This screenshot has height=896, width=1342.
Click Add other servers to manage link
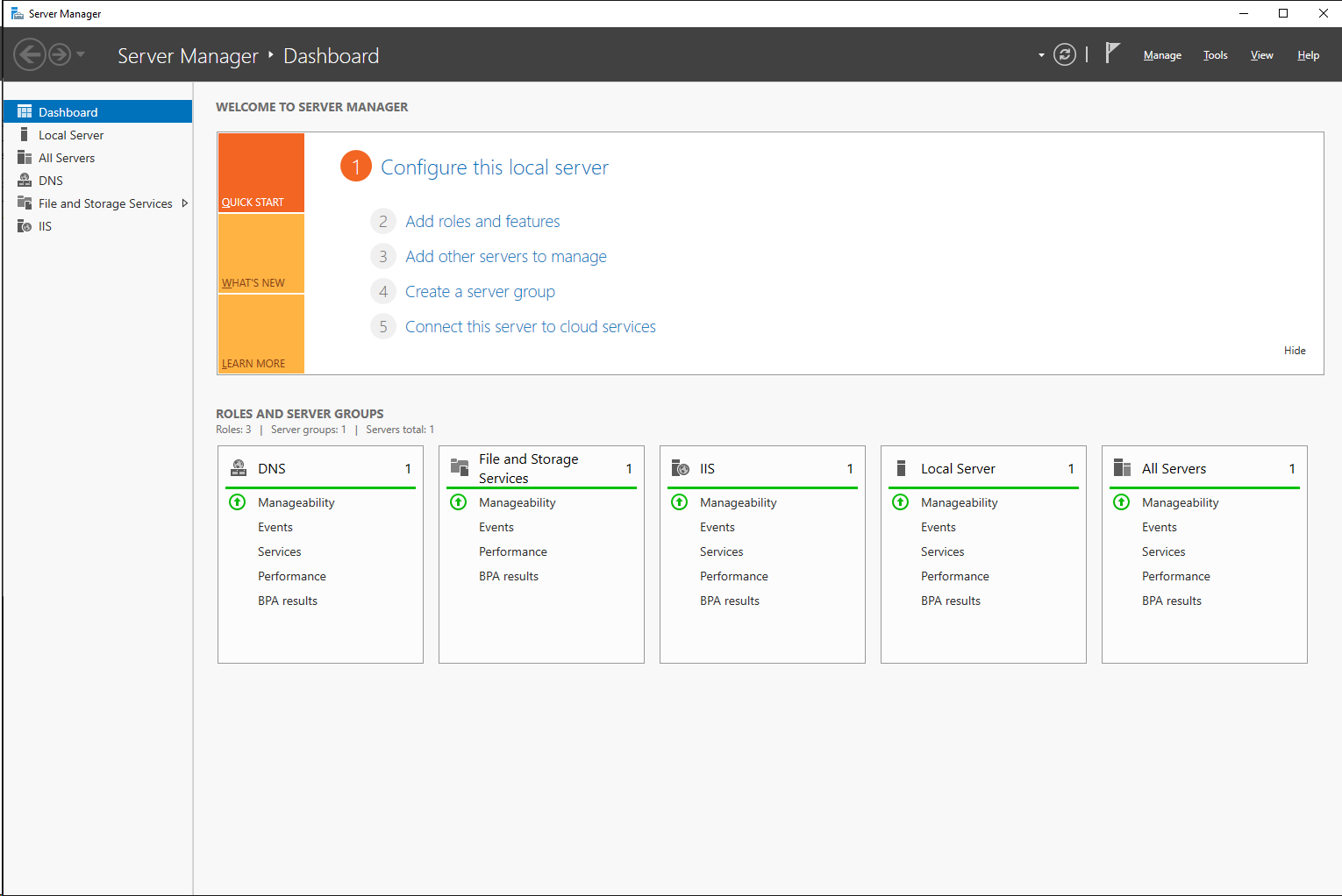pos(506,257)
